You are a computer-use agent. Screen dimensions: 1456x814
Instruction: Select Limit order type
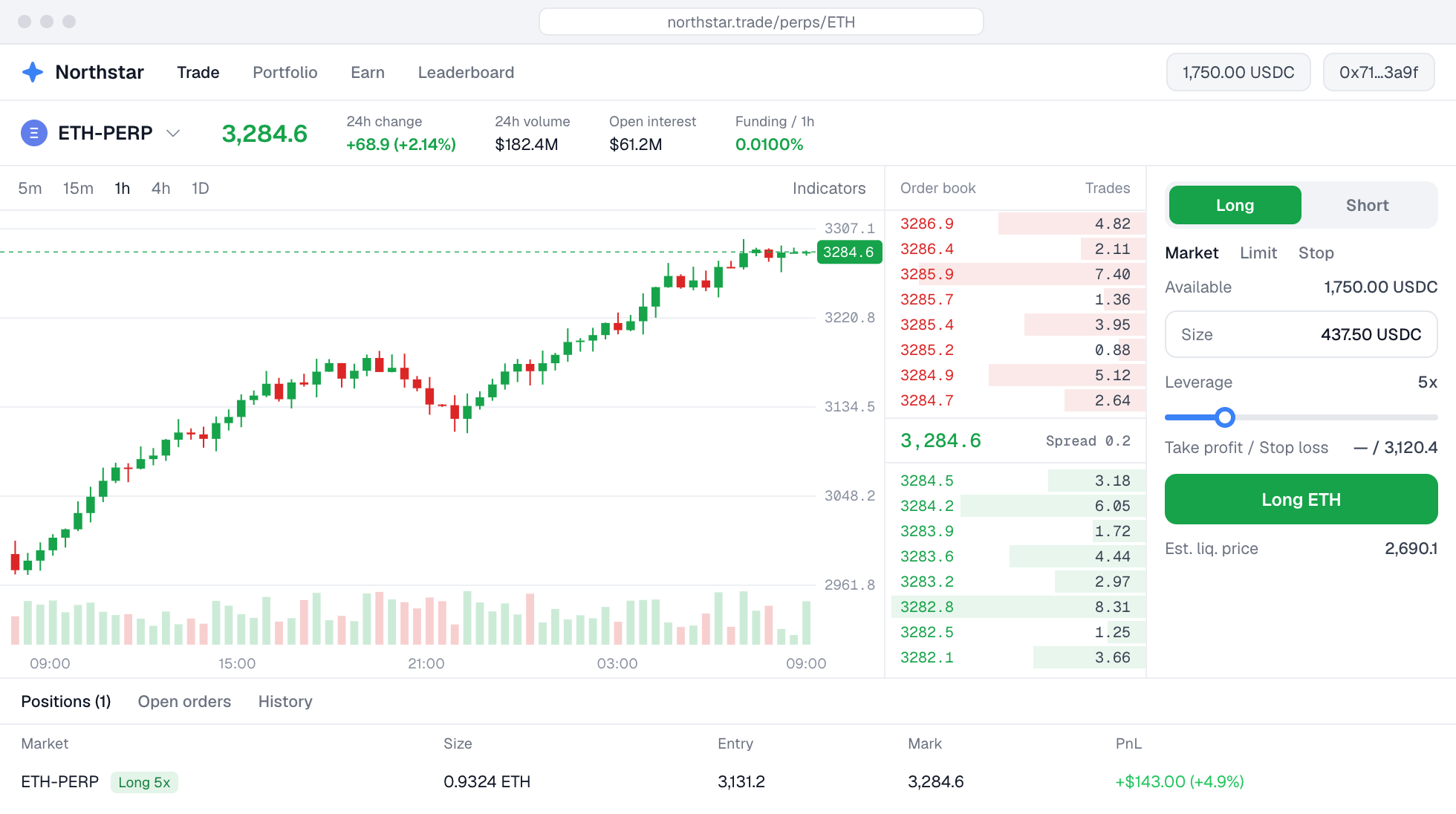click(x=1258, y=253)
